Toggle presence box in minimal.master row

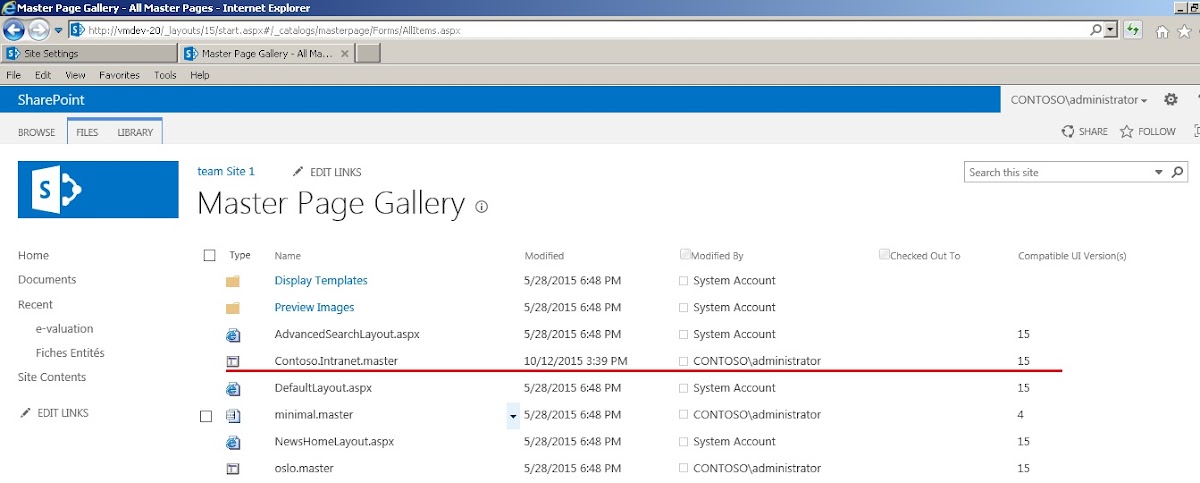point(684,415)
